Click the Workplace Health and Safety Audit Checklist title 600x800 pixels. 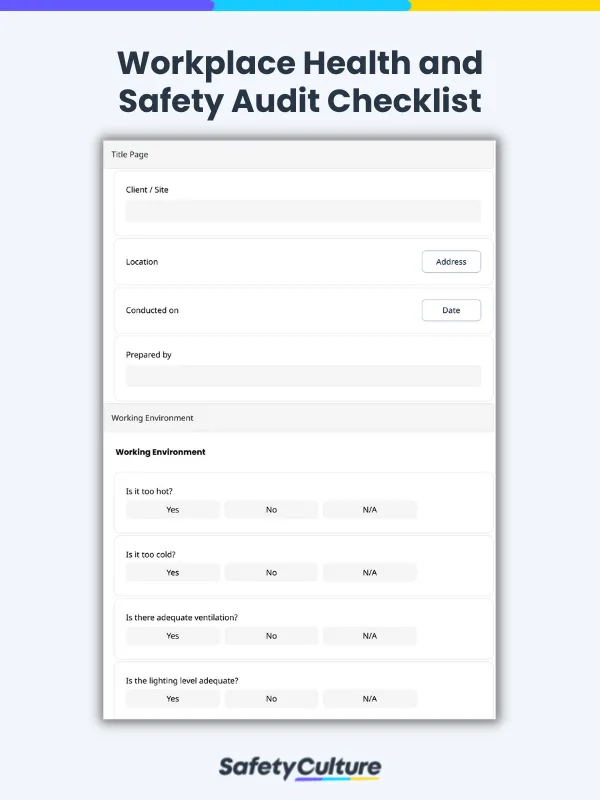(x=300, y=81)
